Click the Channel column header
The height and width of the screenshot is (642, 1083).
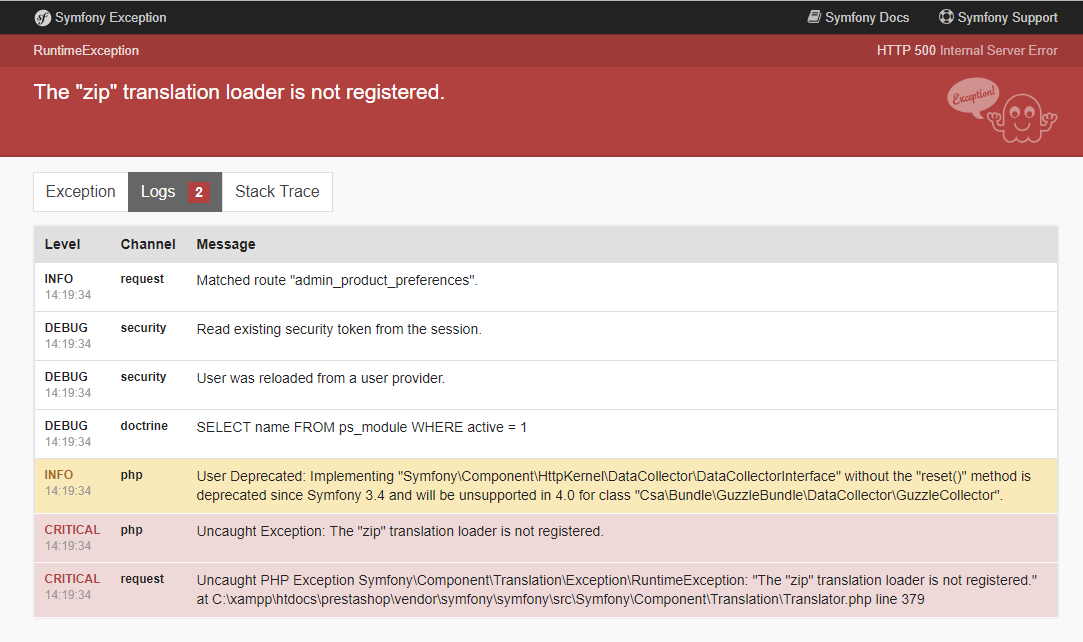click(148, 244)
